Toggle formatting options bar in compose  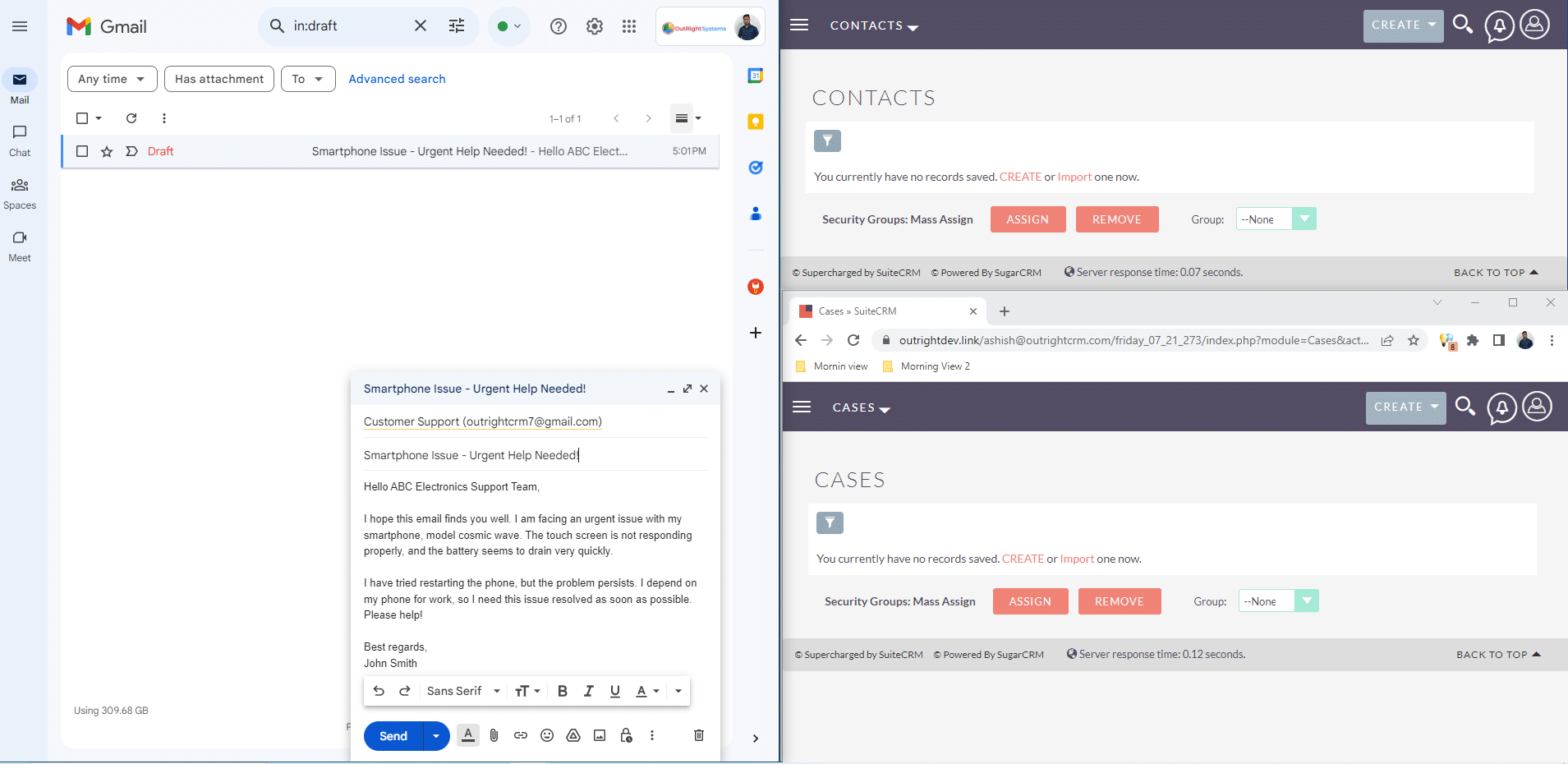(468, 735)
